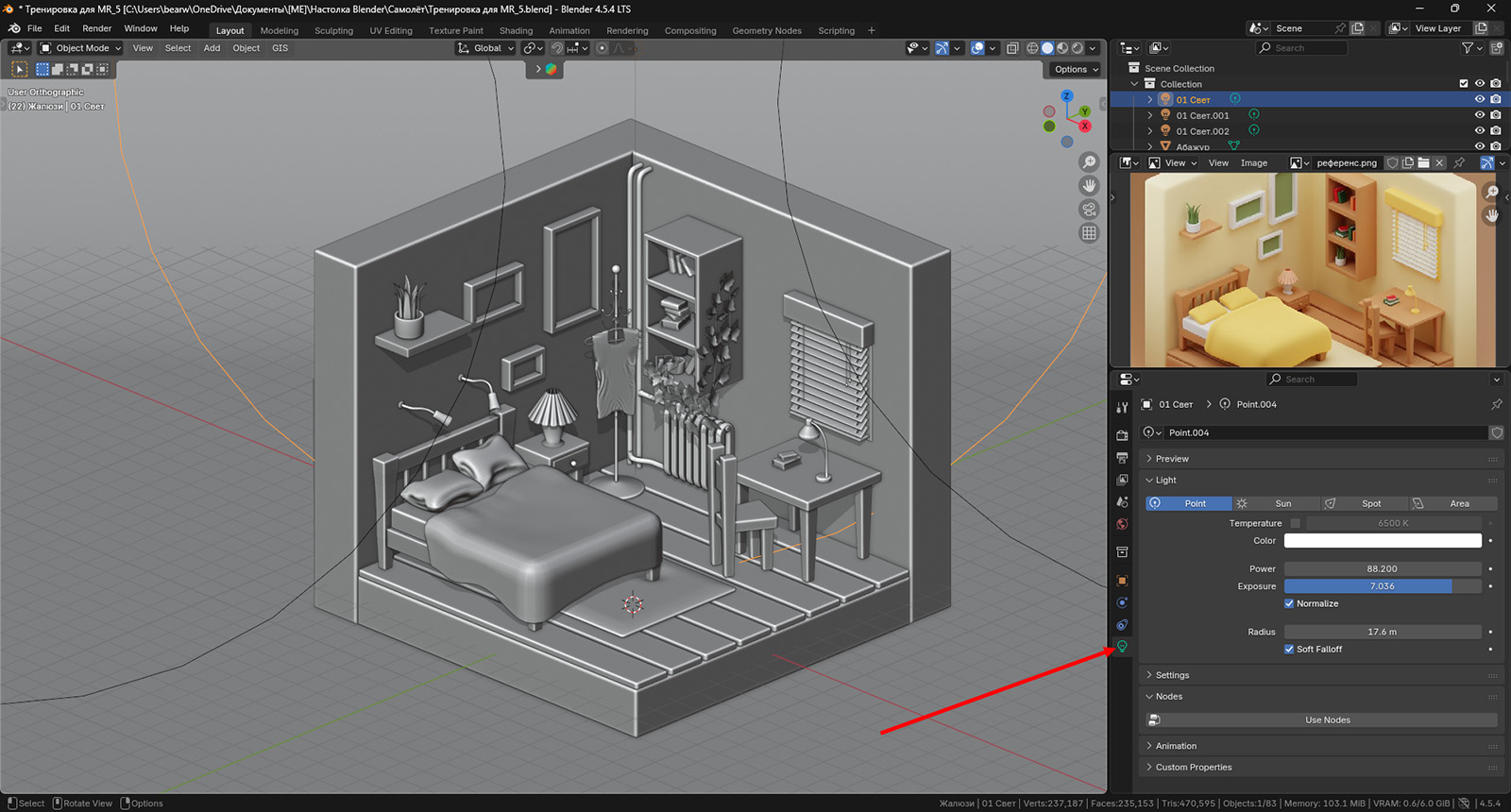Toggle camera view in viewport gizmo
1511x812 pixels.
pyautogui.click(x=1089, y=210)
